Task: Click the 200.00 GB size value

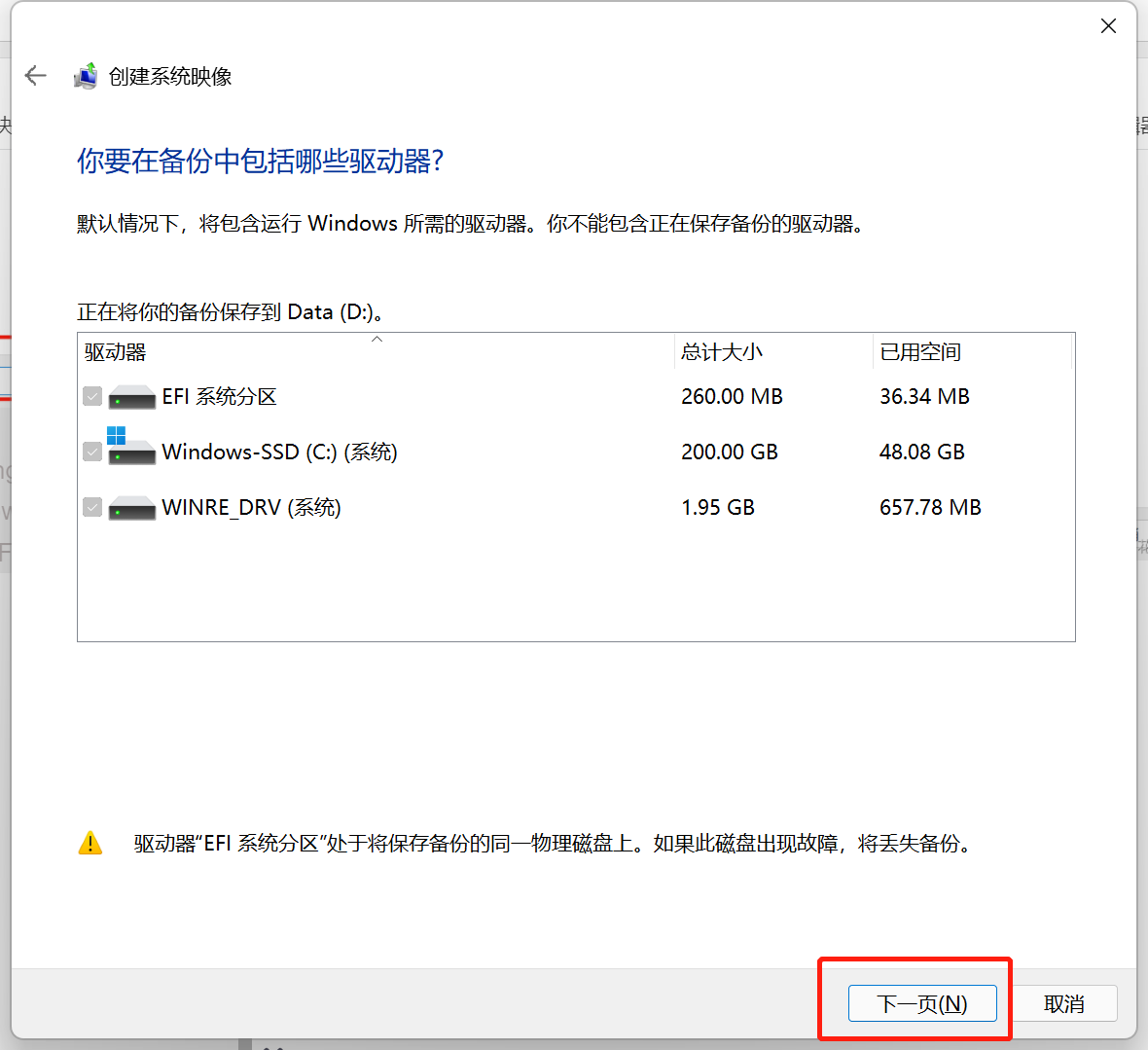Action: click(x=730, y=452)
